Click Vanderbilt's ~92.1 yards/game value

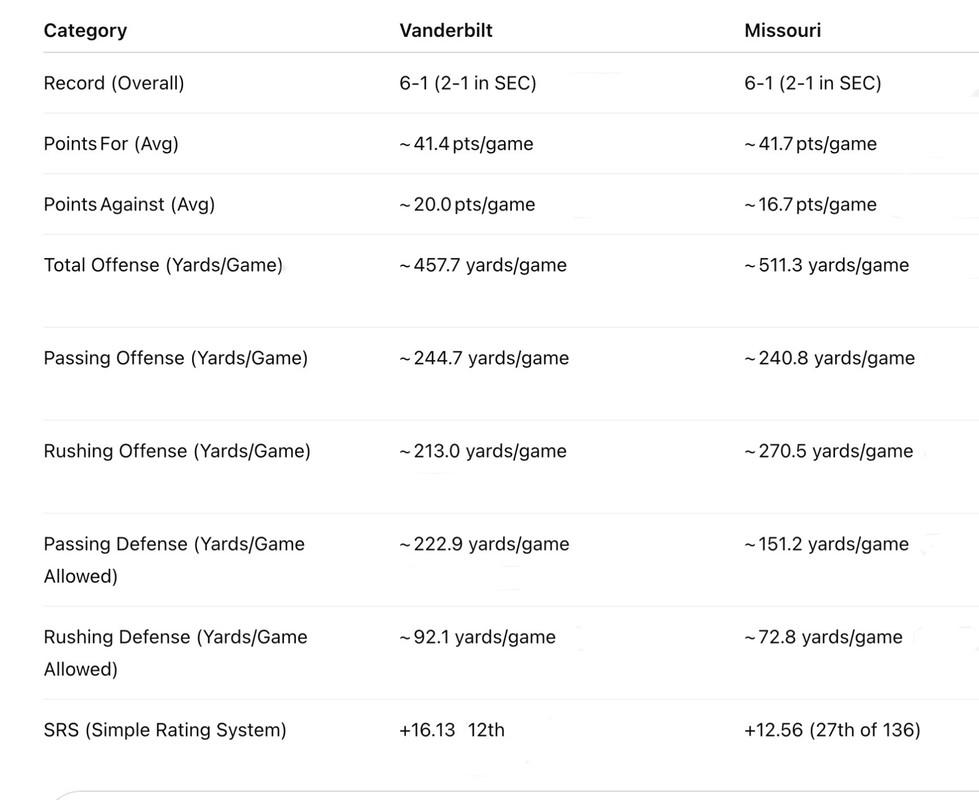[x=477, y=637]
